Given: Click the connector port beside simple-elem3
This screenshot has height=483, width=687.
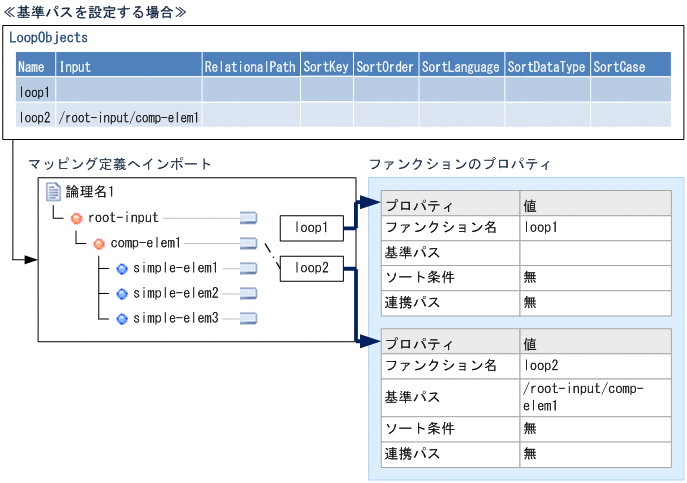Looking at the screenshot, I should click(249, 319).
